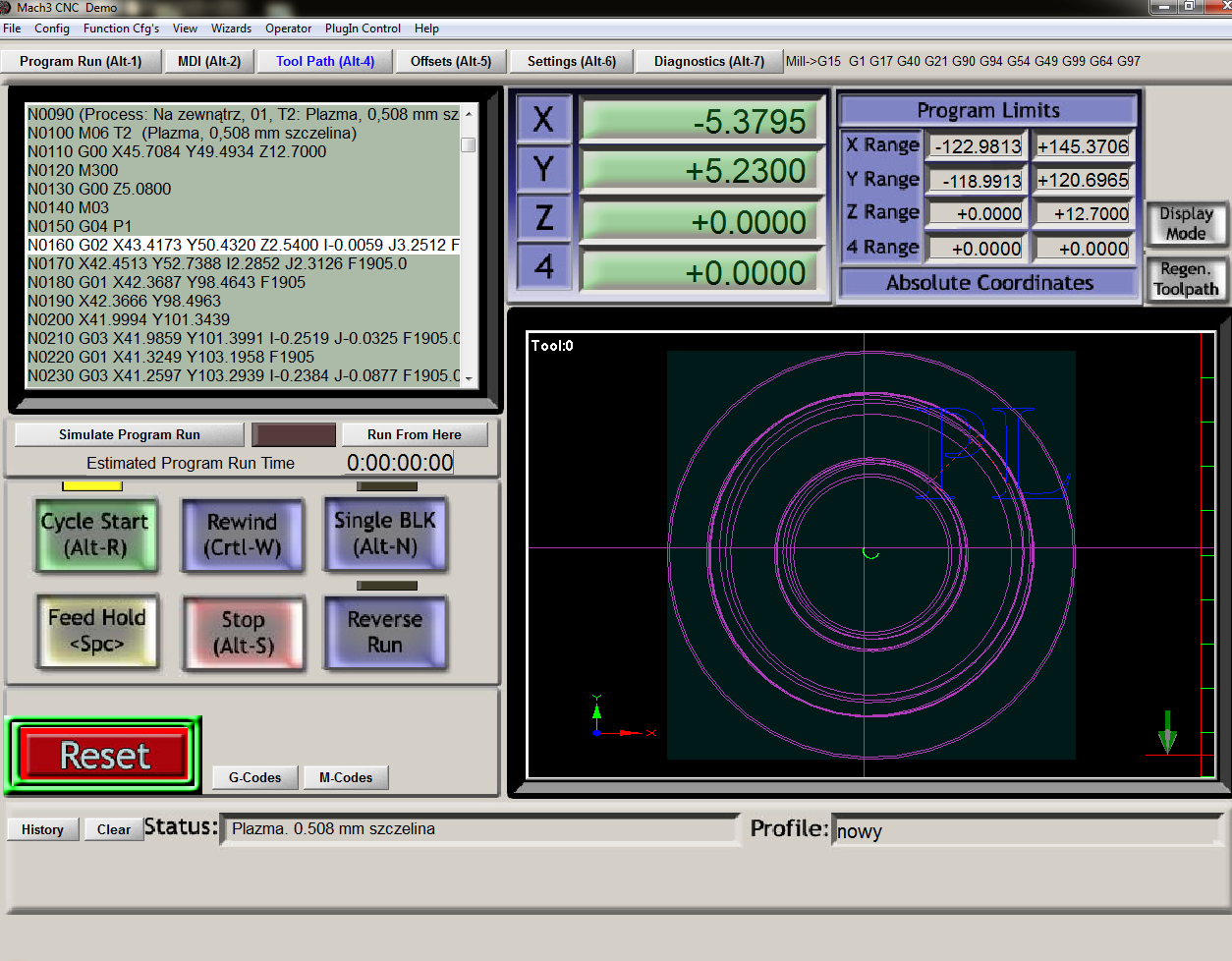Click the toolpath preview display
This screenshot has width=1232, height=961.
(x=870, y=555)
